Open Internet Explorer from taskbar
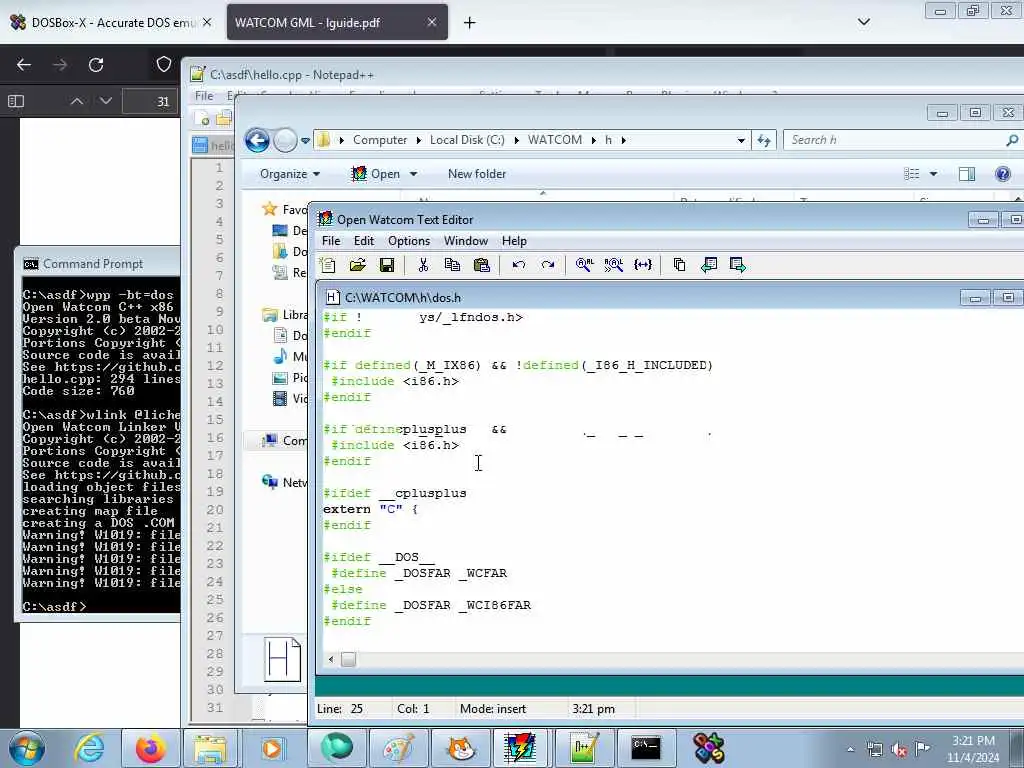Screen dimensions: 1024x768 (89, 748)
